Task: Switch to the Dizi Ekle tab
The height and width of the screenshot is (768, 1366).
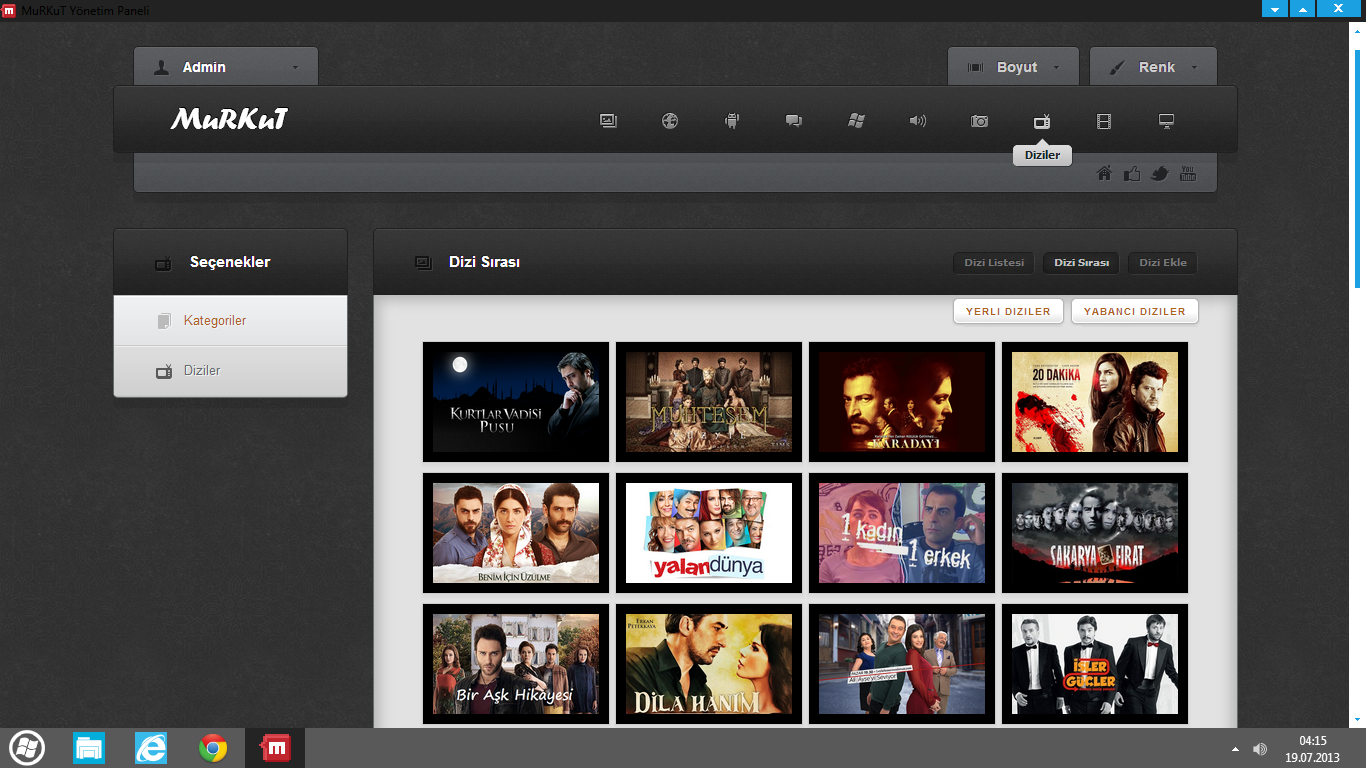Action: click(x=1163, y=263)
